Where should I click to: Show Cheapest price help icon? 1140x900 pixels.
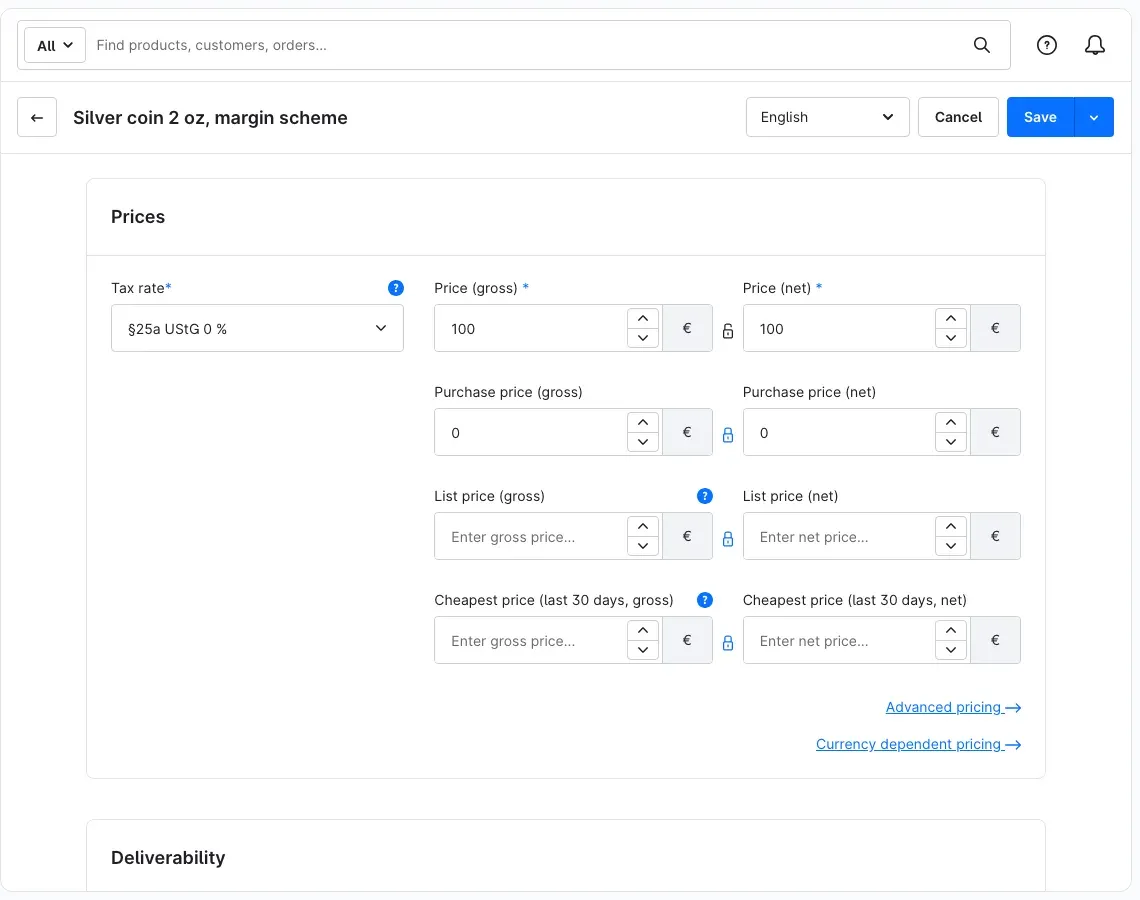[705, 600]
